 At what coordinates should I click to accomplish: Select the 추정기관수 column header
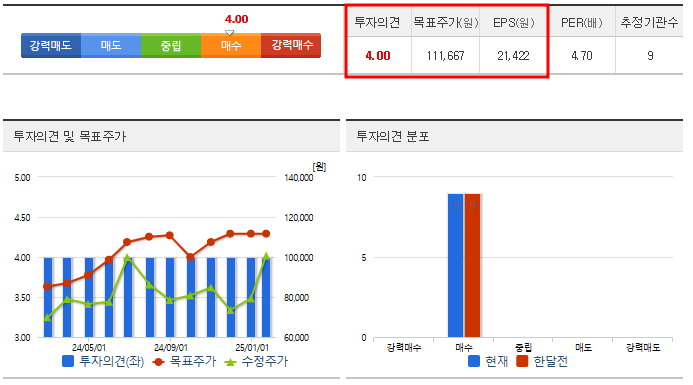click(649, 23)
